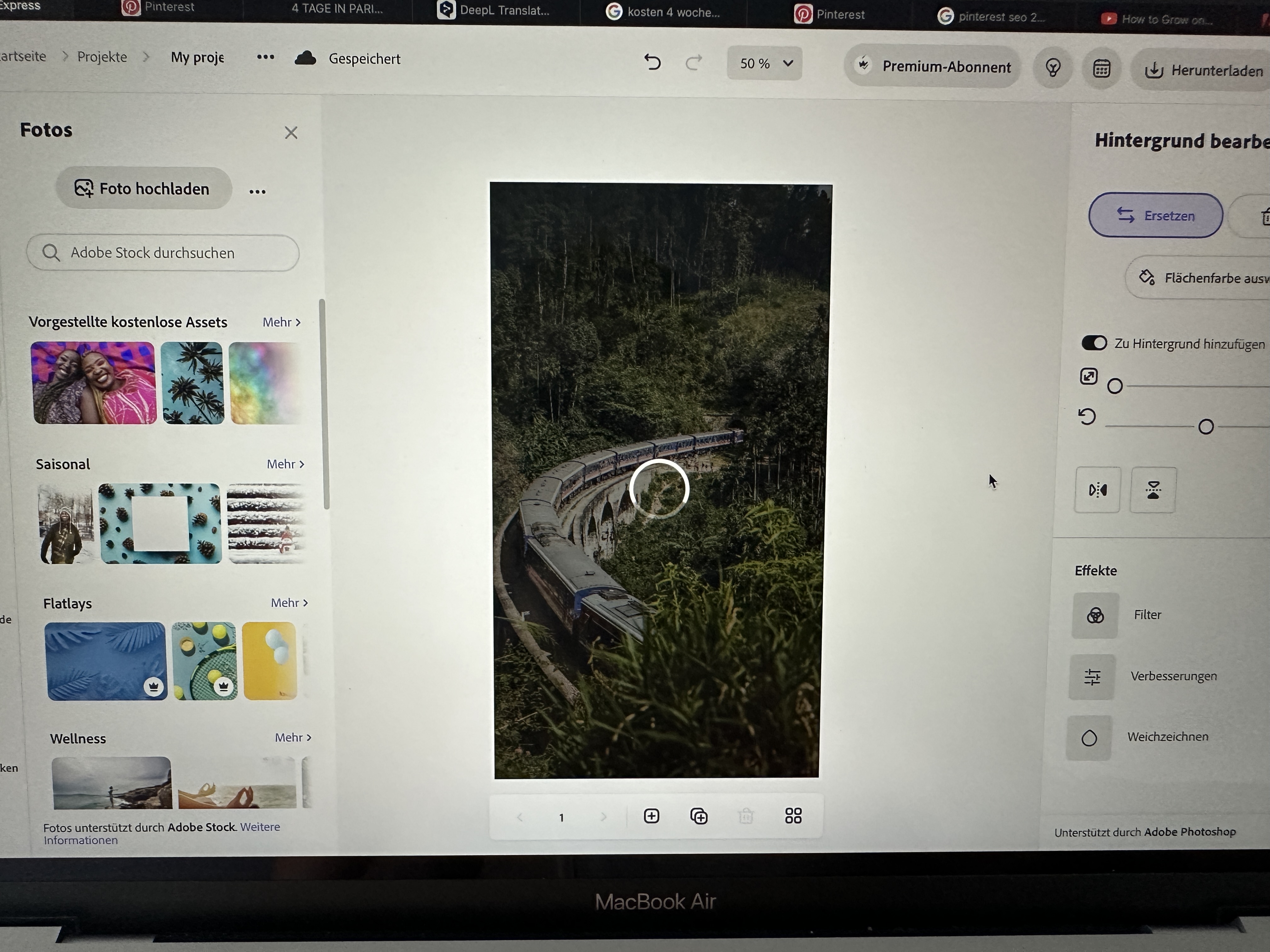Viewport: 1270px width, 952px height.
Task: Click the rotation slider handle
Action: pyautogui.click(x=1206, y=426)
